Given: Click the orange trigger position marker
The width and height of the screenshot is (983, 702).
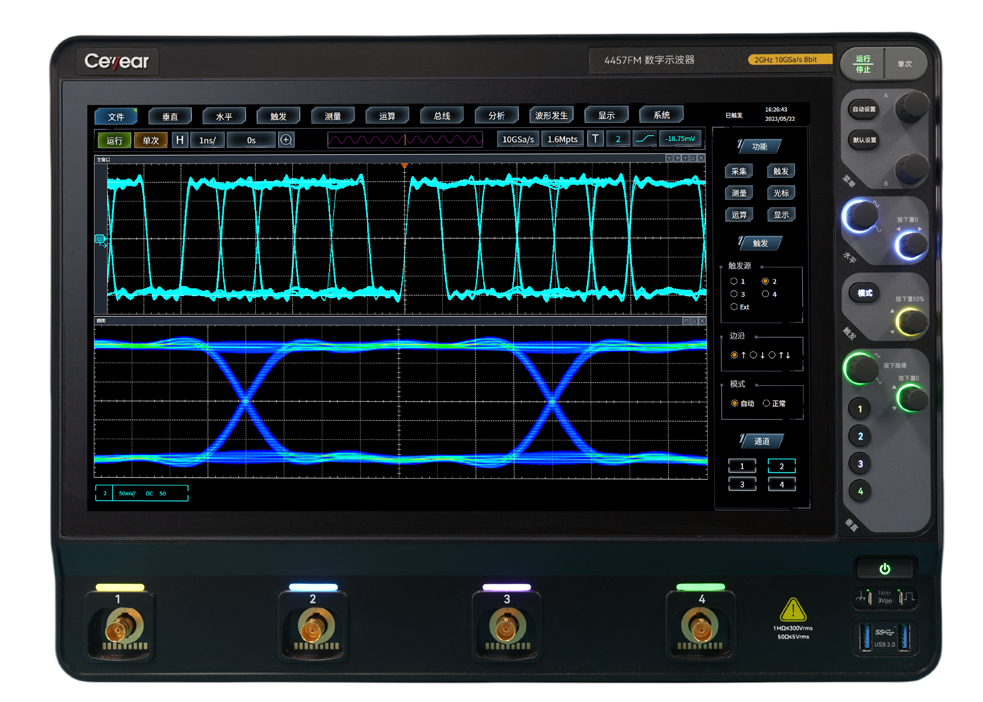Looking at the screenshot, I should pos(404,164).
